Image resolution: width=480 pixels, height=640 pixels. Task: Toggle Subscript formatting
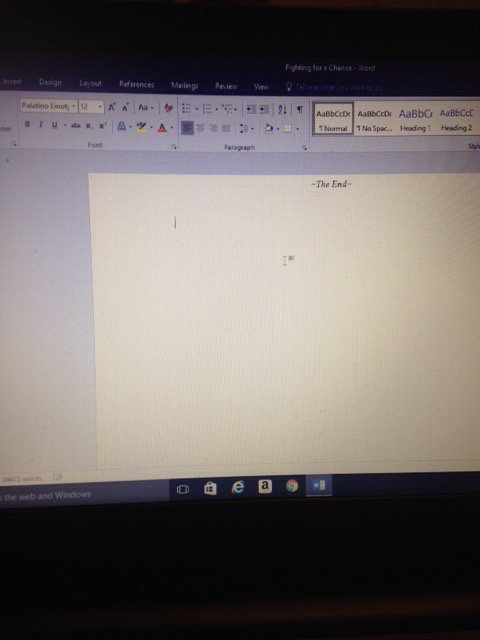pos(89,127)
